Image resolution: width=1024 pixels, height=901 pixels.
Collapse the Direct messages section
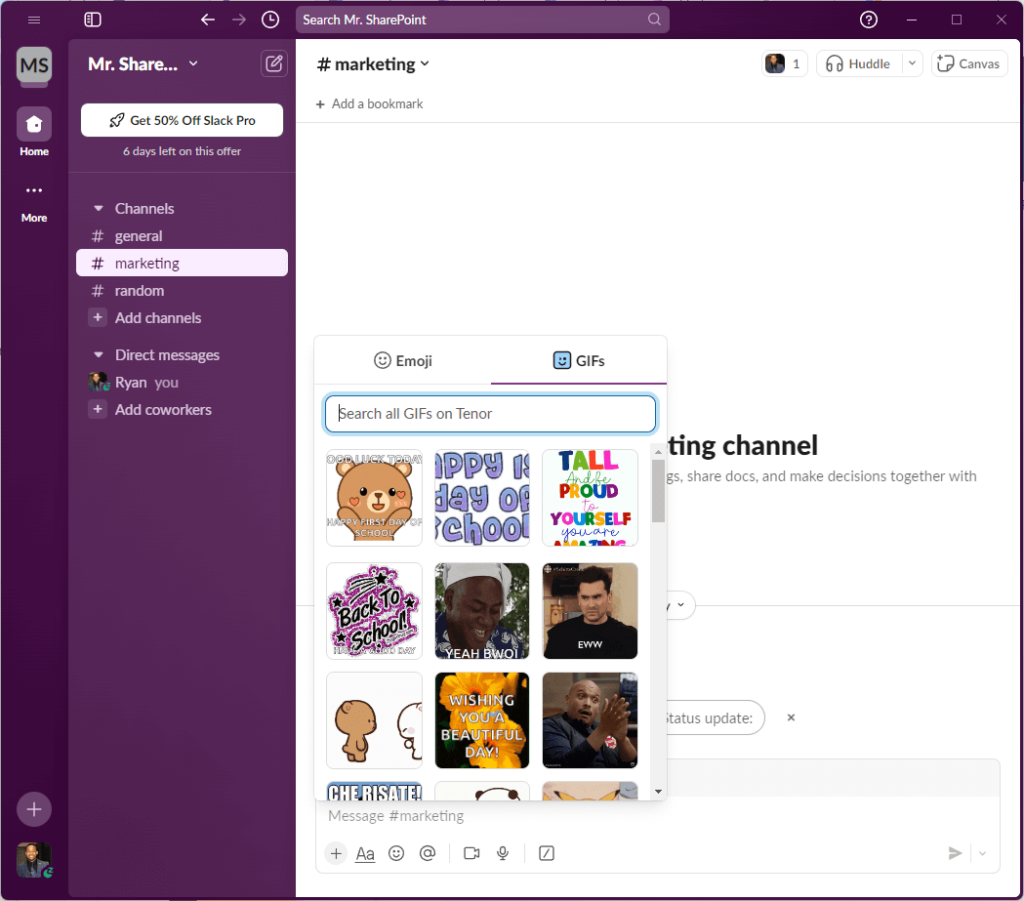[x=99, y=355]
